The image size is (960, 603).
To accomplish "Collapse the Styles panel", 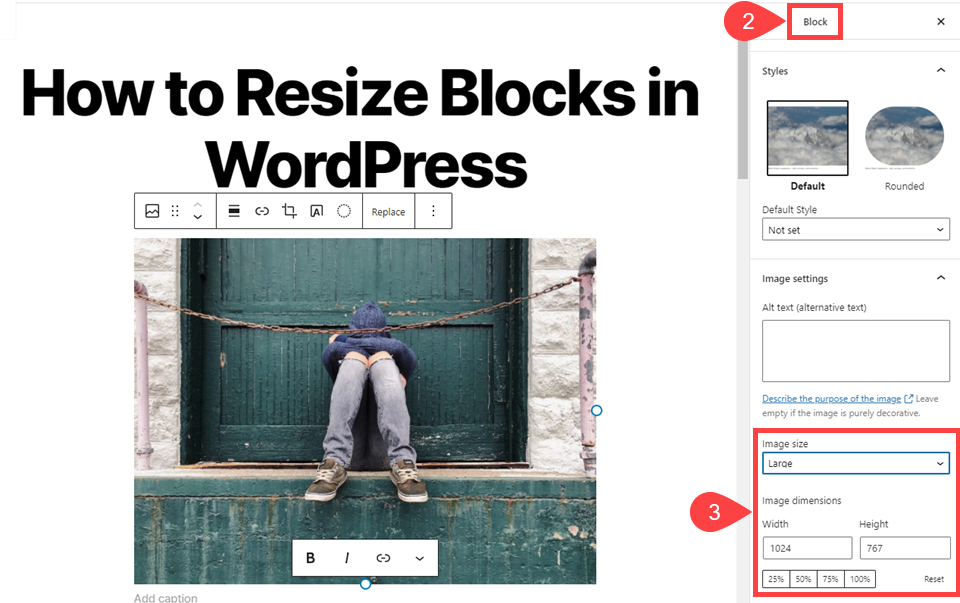I will point(940,71).
